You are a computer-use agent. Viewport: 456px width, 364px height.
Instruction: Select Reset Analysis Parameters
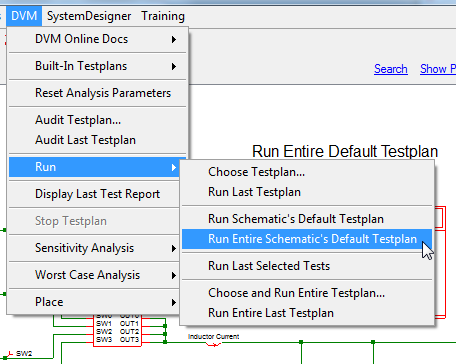97,93
